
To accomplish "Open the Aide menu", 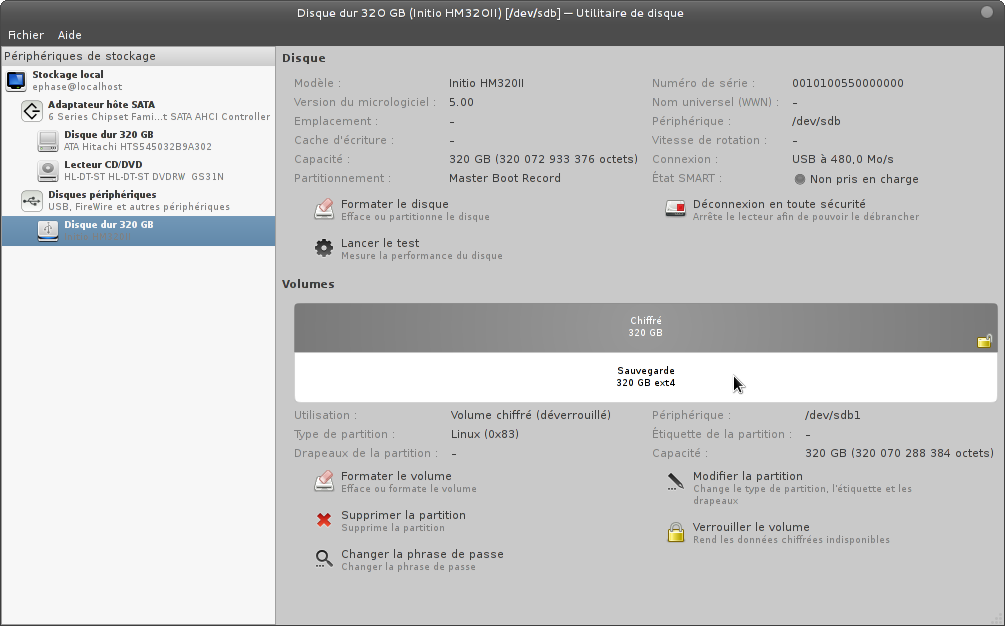I will pos(70,35).
